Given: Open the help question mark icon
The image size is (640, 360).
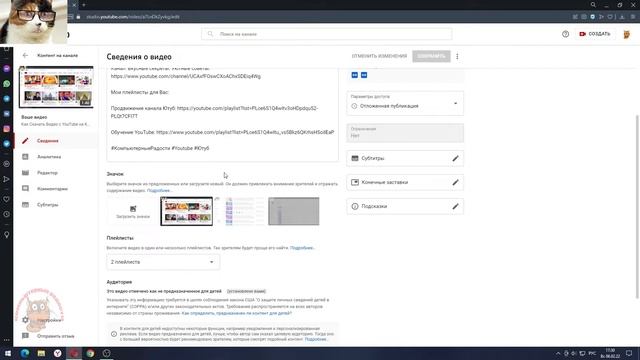Looking at the screenshot, I should pyautogui.click(x=565, y=34).
